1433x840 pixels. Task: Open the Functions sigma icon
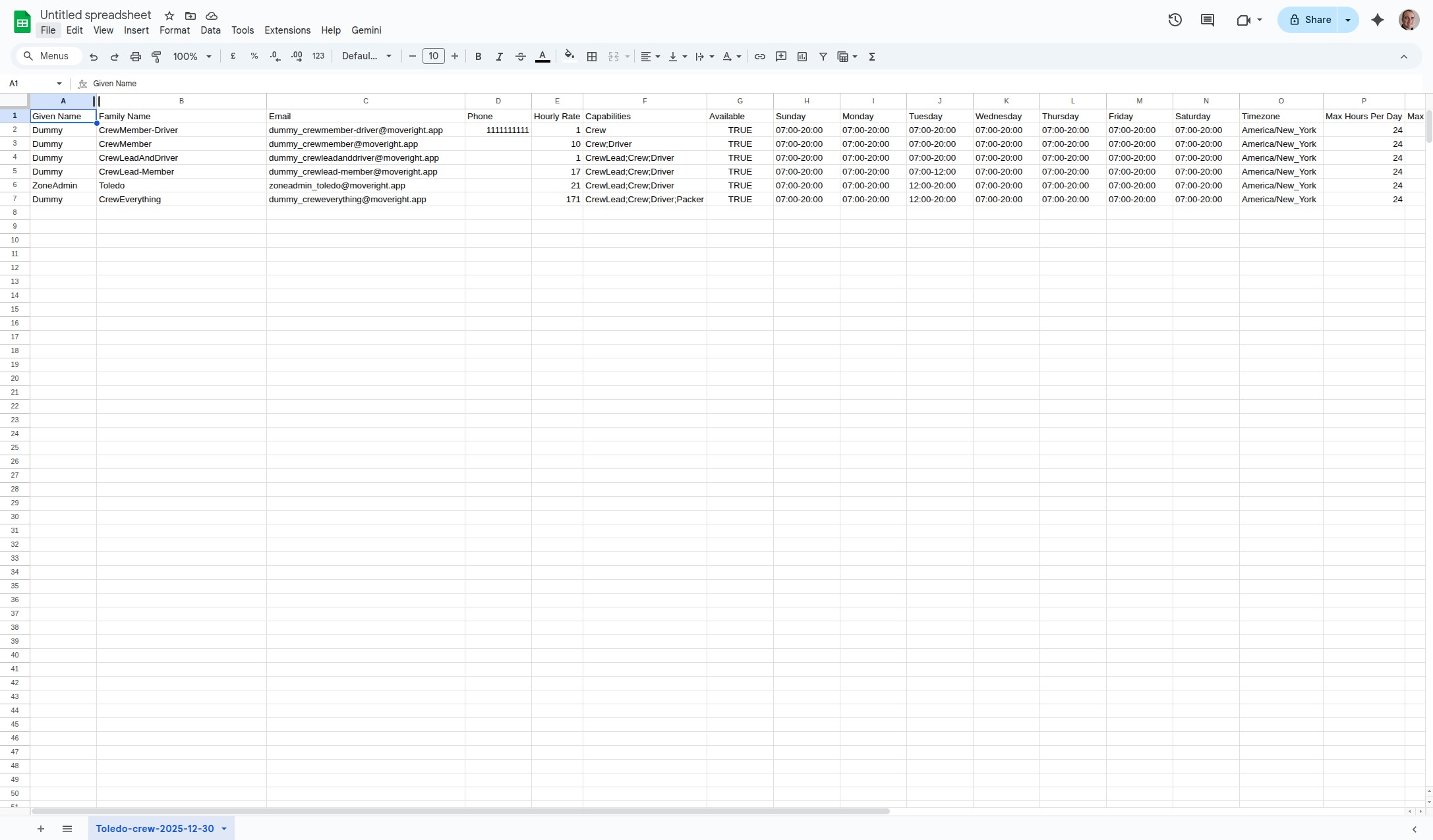(872, 57)
